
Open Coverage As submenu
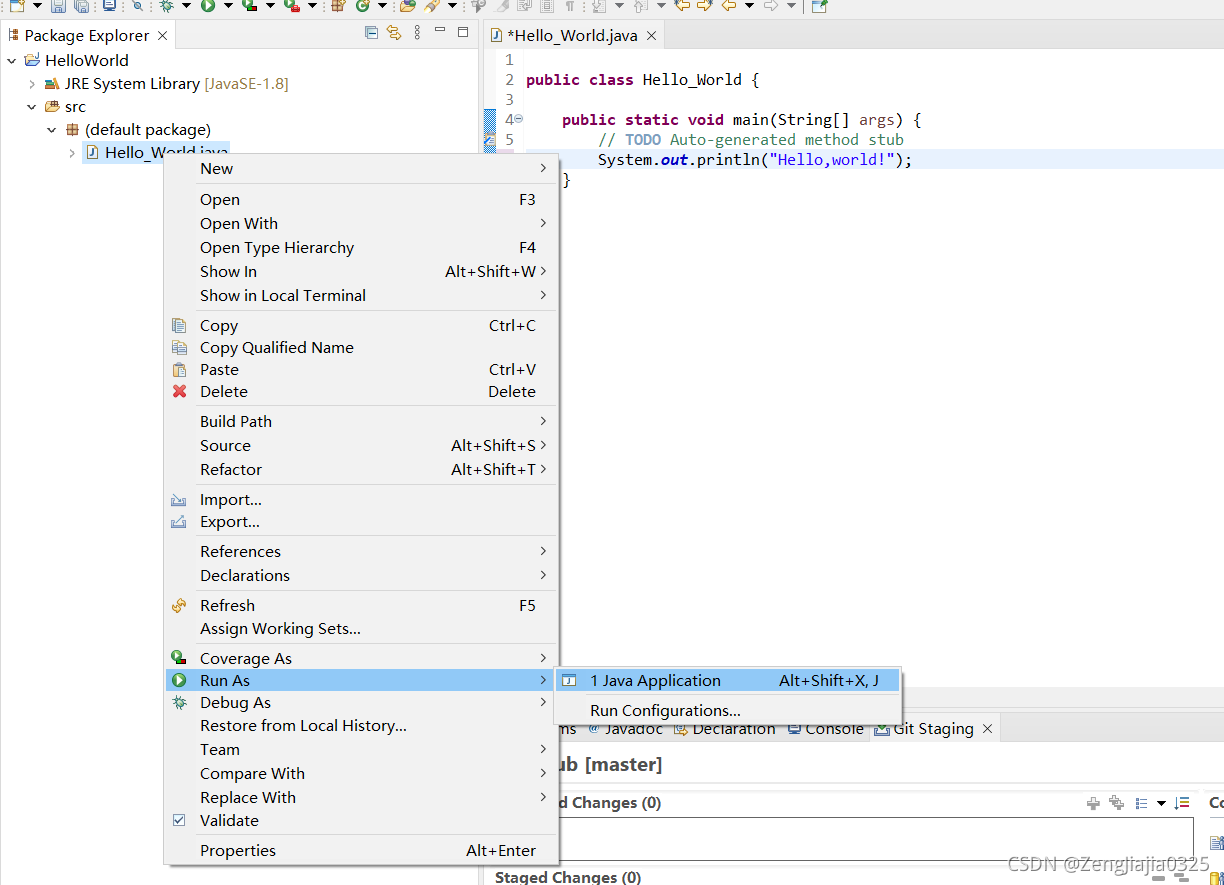(x=361, y=659)
